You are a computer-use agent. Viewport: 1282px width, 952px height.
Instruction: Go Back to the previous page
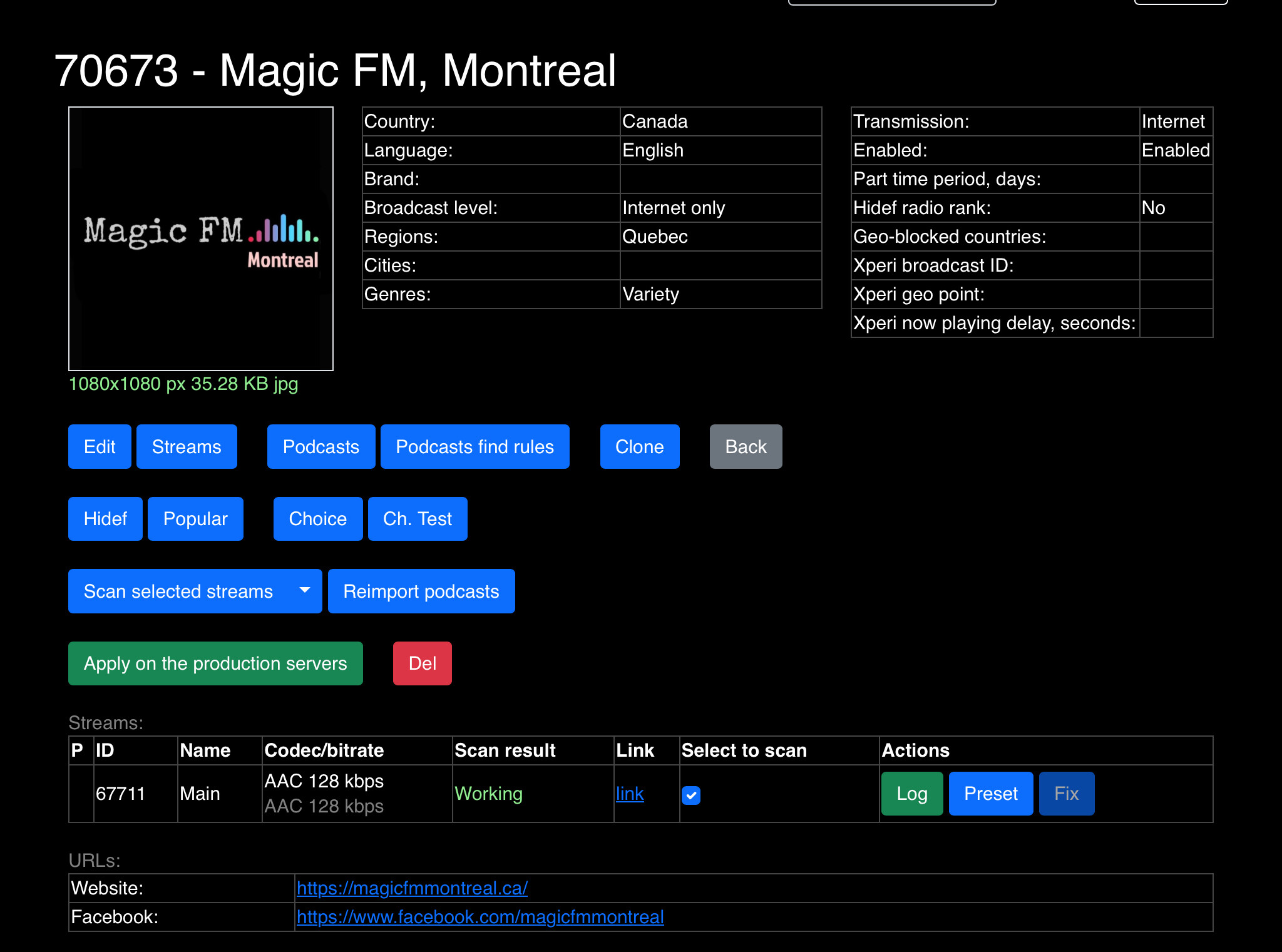pyautogui.click(x=746, y=446)
